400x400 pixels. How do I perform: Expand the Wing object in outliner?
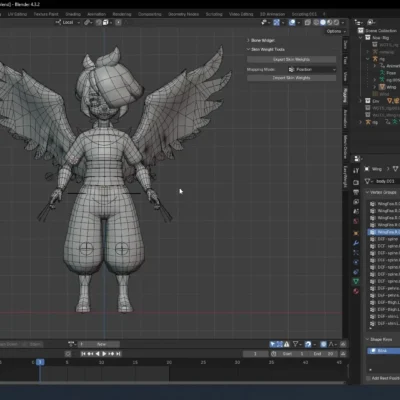374,87
